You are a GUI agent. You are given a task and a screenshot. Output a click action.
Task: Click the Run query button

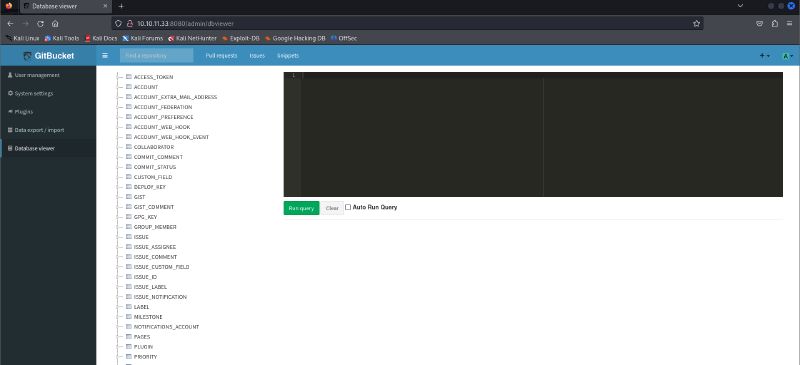pos(301,208)
